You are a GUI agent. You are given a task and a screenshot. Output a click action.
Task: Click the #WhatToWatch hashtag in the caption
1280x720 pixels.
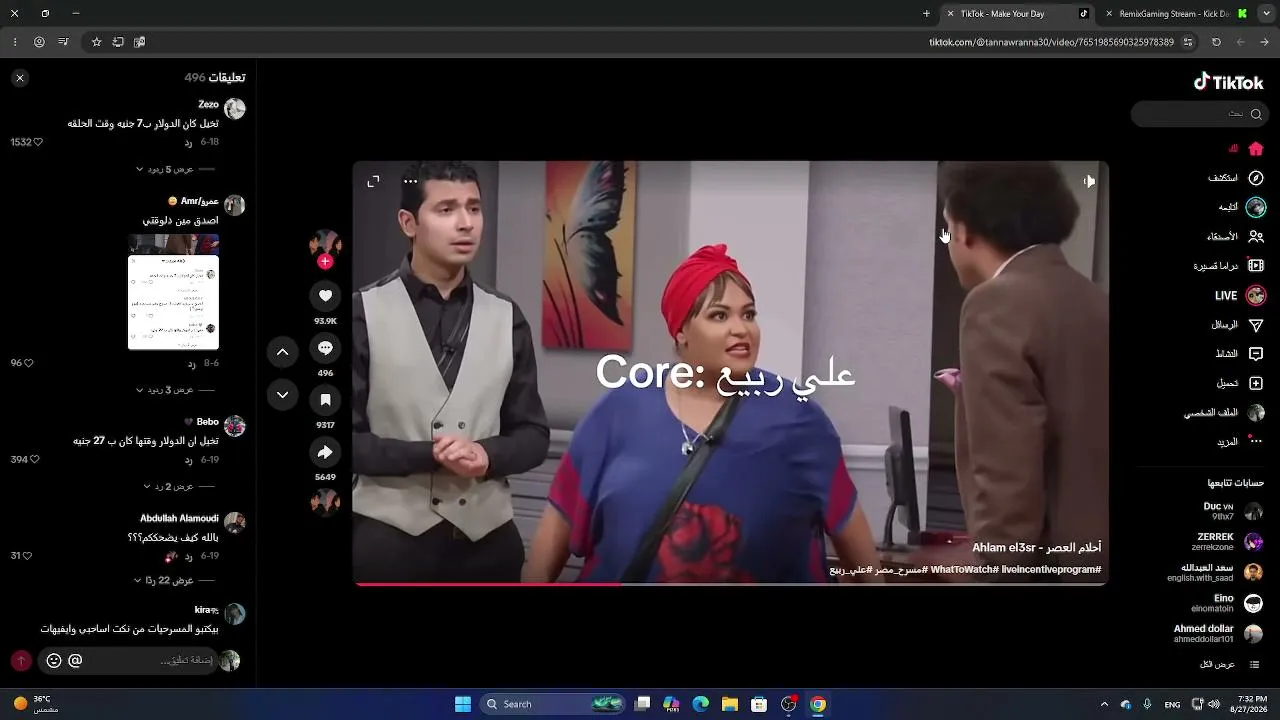(963, 570)
